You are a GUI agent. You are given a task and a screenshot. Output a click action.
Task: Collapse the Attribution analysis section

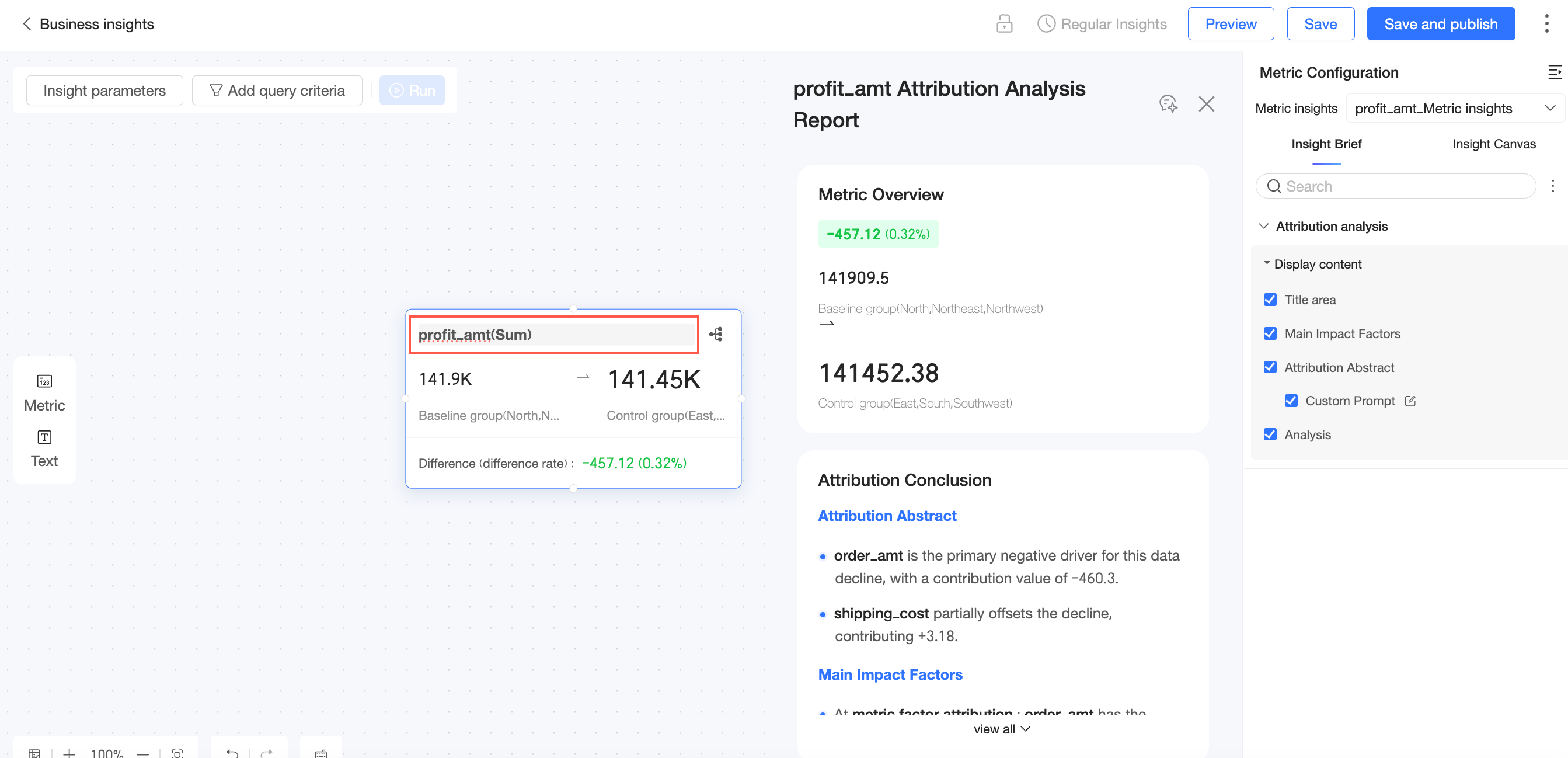pyautogui.click(x=1264, y=226)
